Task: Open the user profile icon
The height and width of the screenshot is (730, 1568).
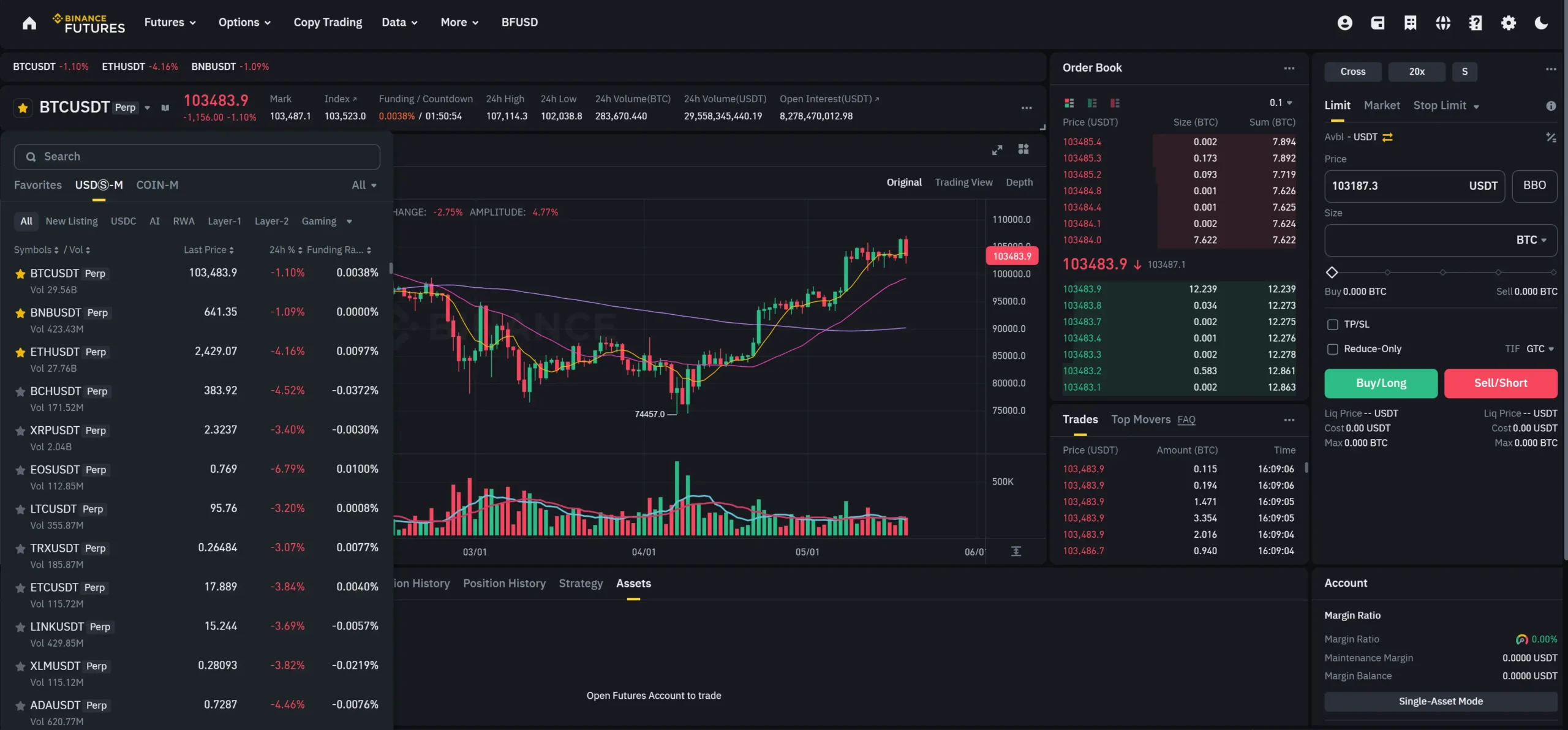Action: pos(1344,23)
